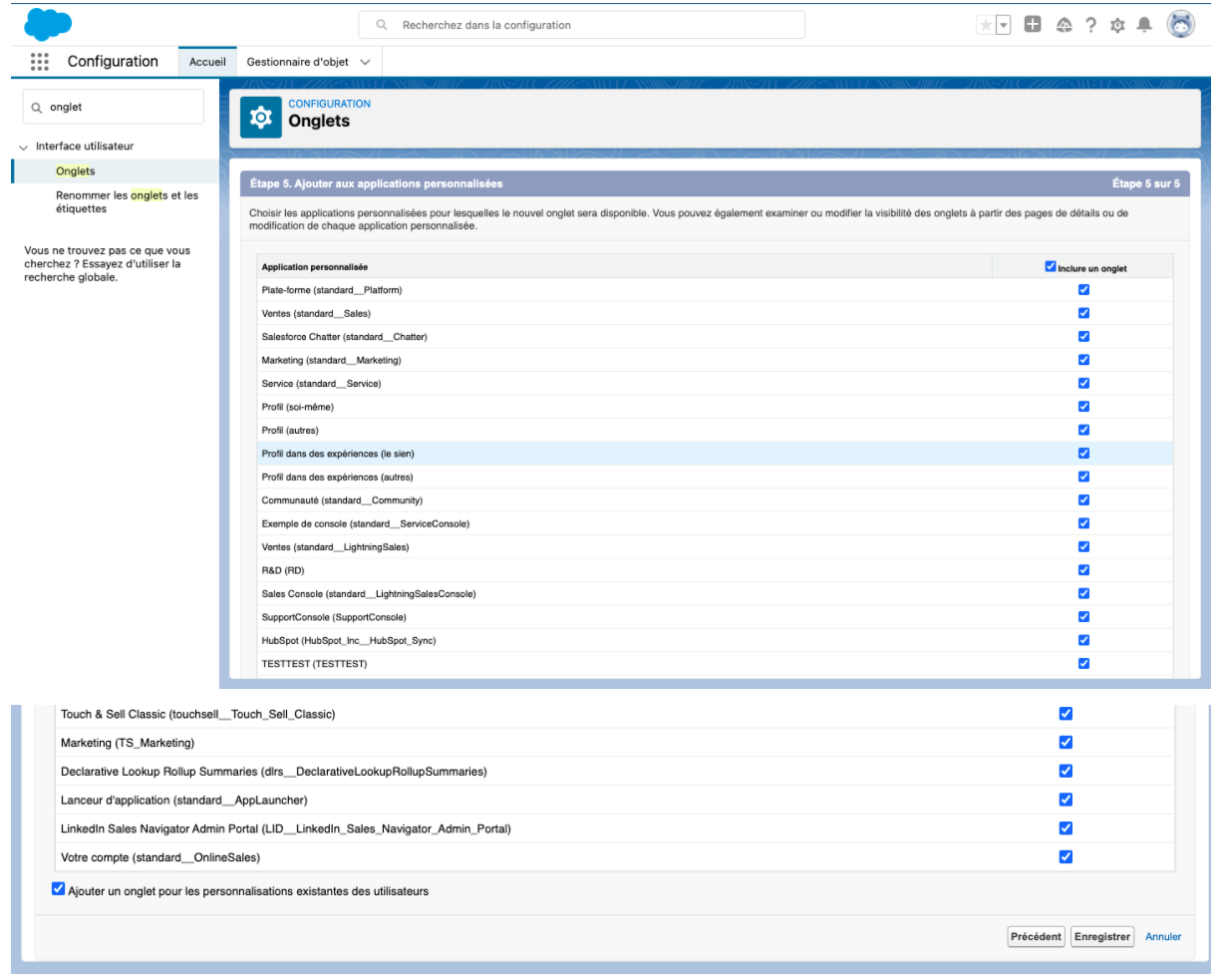
Task: Uncheck the Lanceur d'application checkbox
Action: [1066, 800]
